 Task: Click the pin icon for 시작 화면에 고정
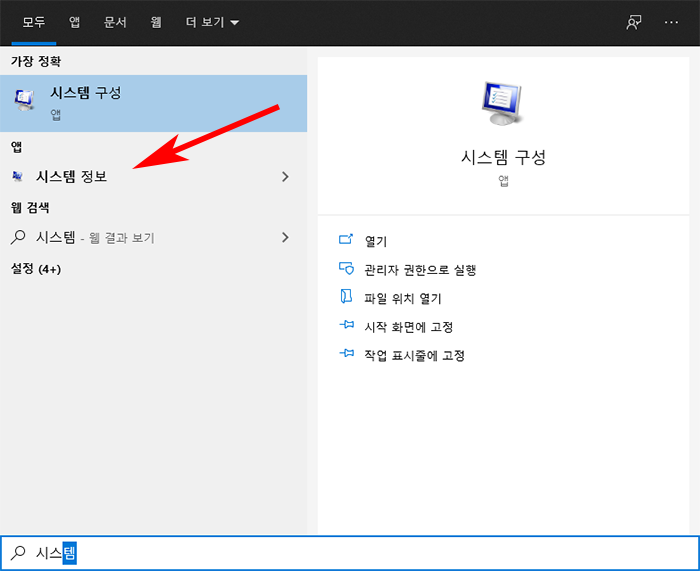pyautogui.click(x=346, y=325)
